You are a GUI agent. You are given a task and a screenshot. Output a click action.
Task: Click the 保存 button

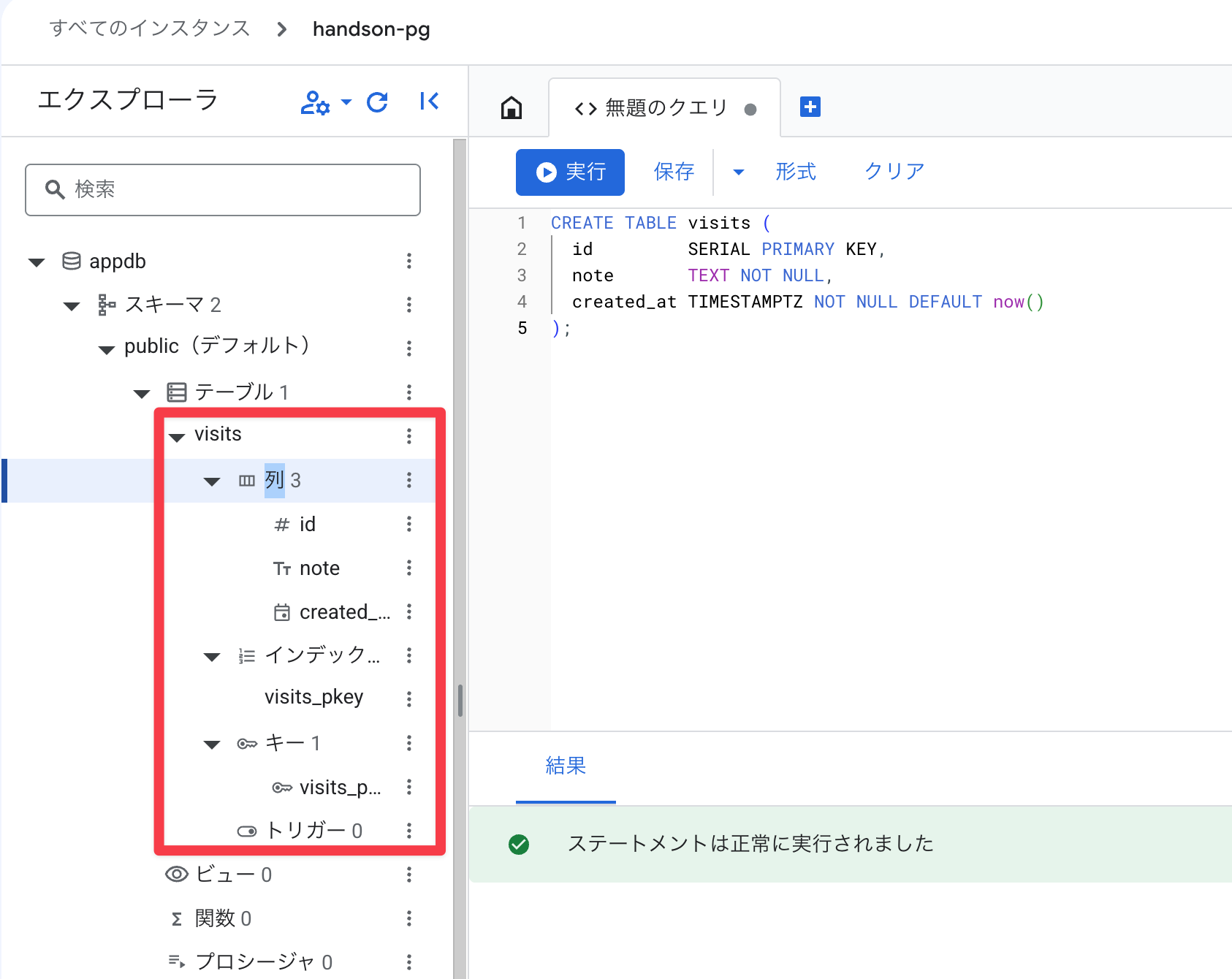click(x=673, y=172)
